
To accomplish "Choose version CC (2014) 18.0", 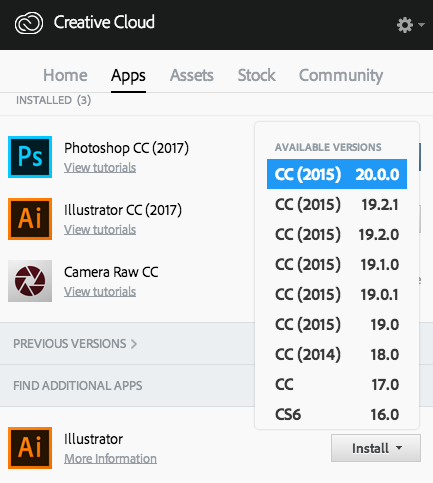I will click(x=337, y=354).
